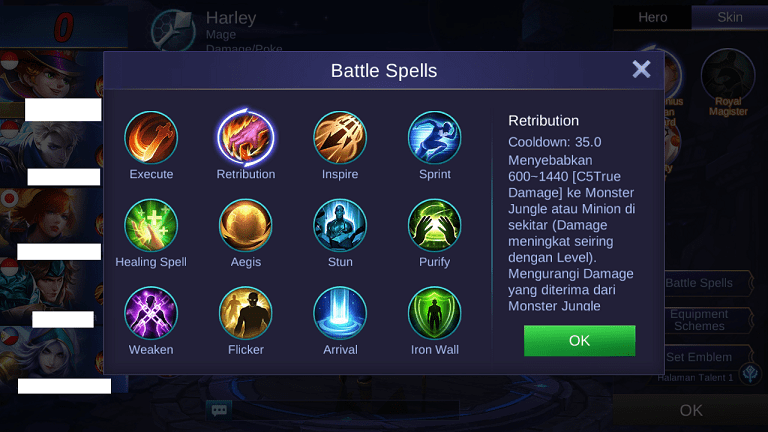The height and width of the screenshot is (432, 768).
Task: Select the Flicker spell icon
Action: click(x=245, y=313)
